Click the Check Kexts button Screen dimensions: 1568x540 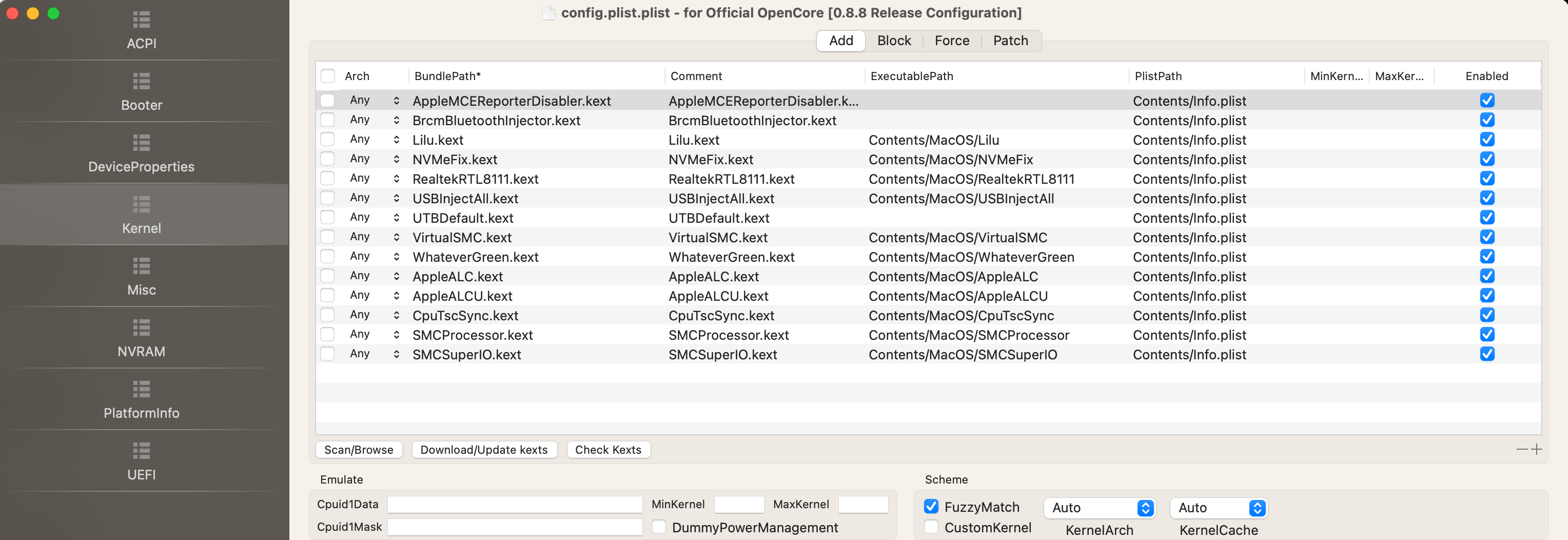click(x=608, y=450)
